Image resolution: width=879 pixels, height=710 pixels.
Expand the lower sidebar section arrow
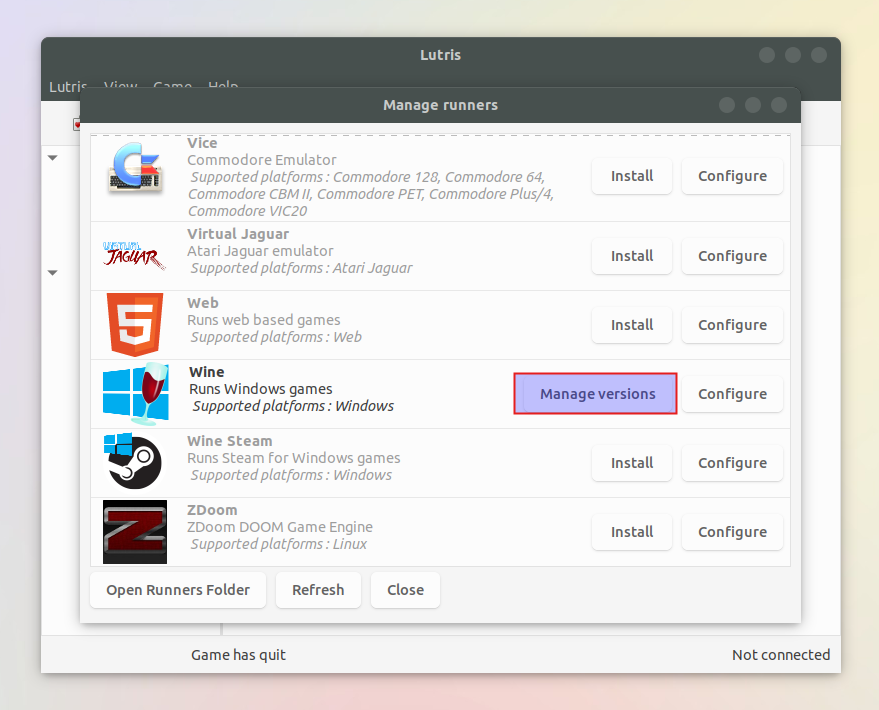pyautogui.click(x=52, y=272)
